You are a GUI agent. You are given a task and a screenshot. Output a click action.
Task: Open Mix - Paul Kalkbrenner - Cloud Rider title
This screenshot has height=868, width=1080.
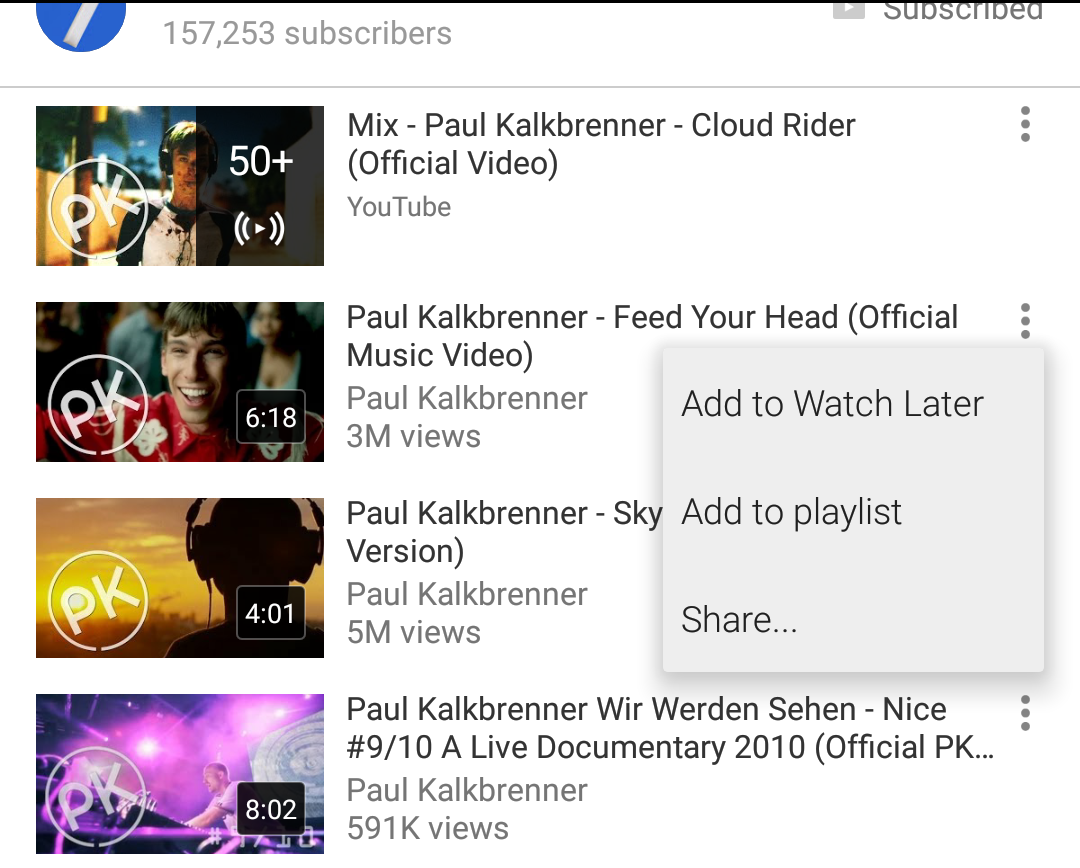(x=601, y=144)
